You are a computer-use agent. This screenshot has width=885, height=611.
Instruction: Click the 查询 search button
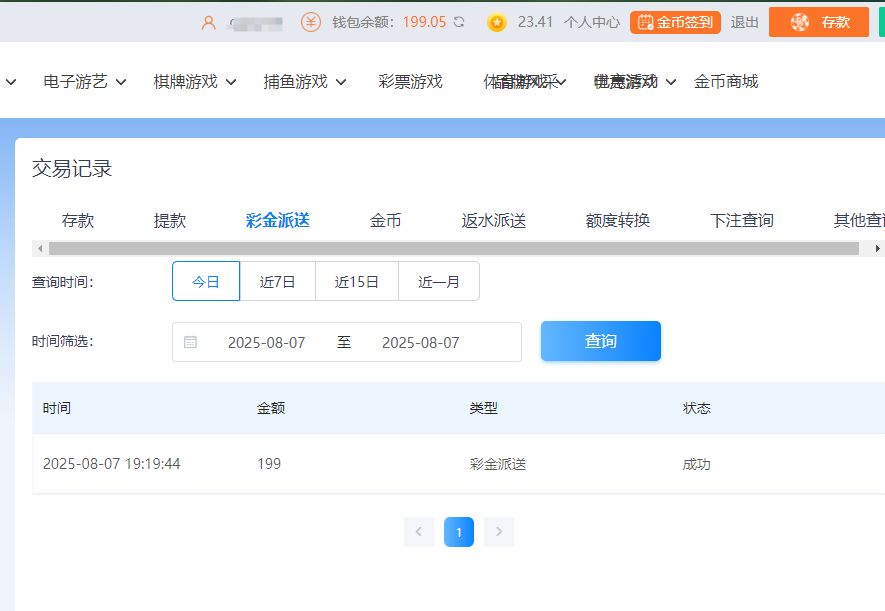(600, 341)
